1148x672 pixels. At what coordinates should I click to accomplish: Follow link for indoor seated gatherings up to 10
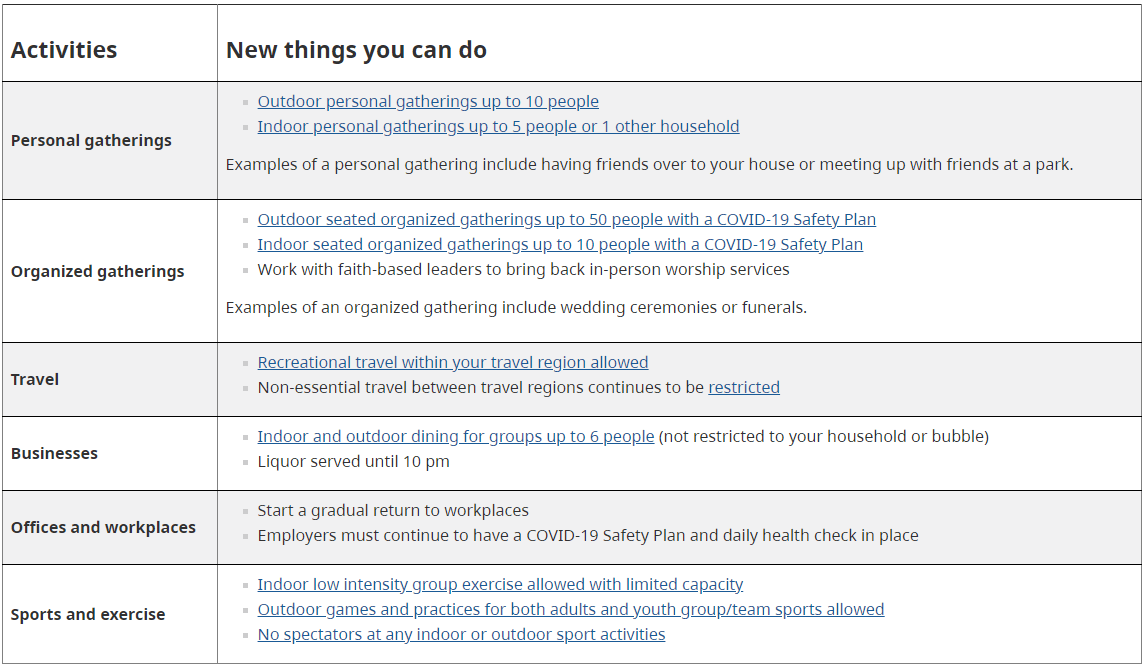tap(560, 244)
